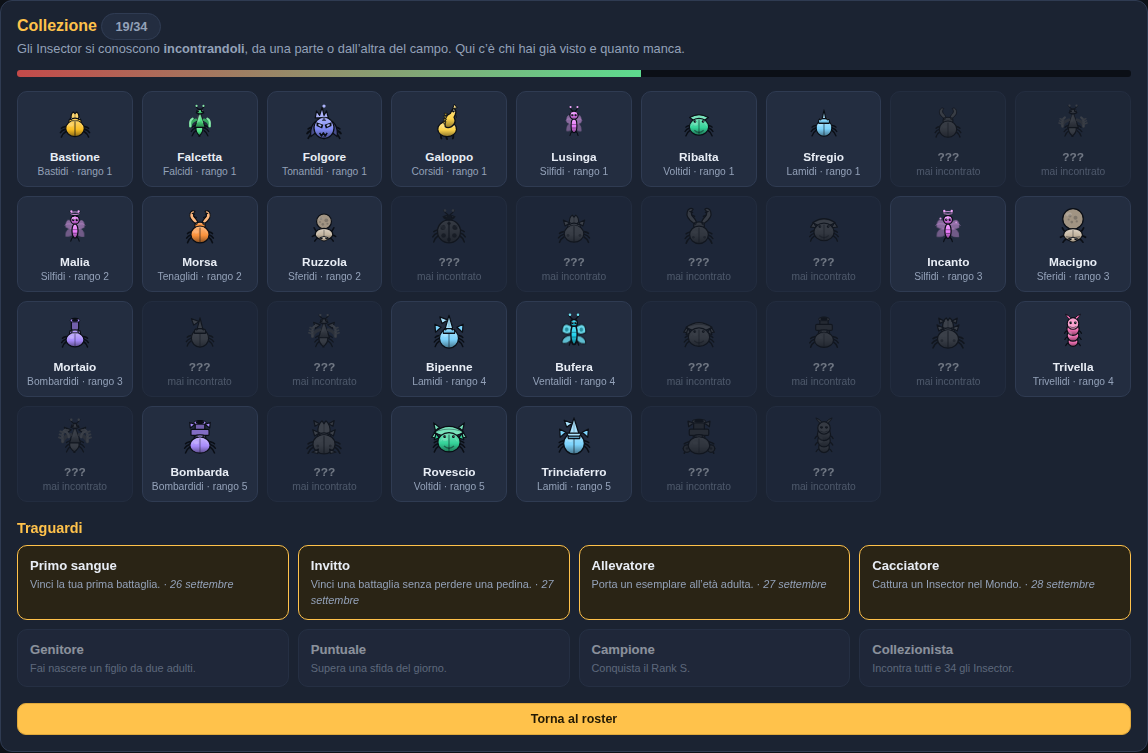This screenshot has height=753, width=1148.
Task: Click the Cacciatore achievement card
Action: (994, 582)
